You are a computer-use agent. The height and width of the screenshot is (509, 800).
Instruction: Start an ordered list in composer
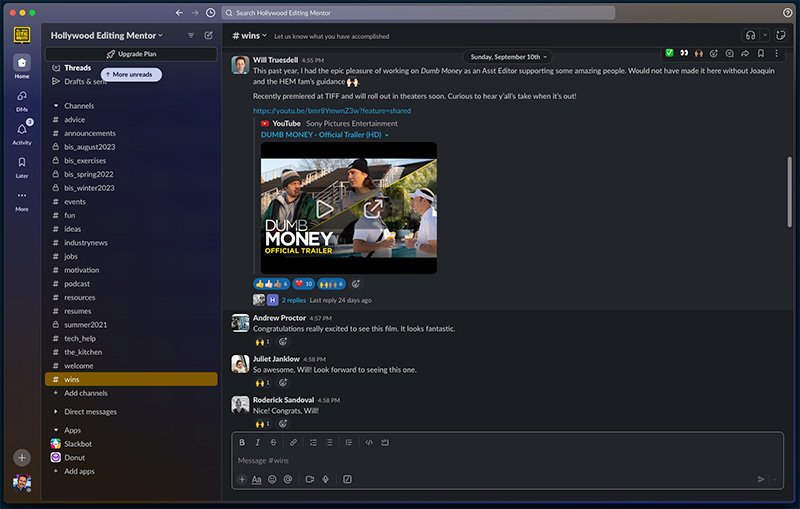click(x=313, y=443)
